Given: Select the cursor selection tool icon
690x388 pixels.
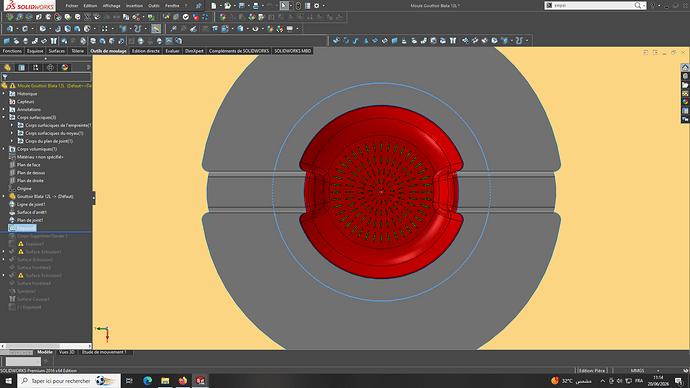Looking at the screenshot, I should 284,6.
